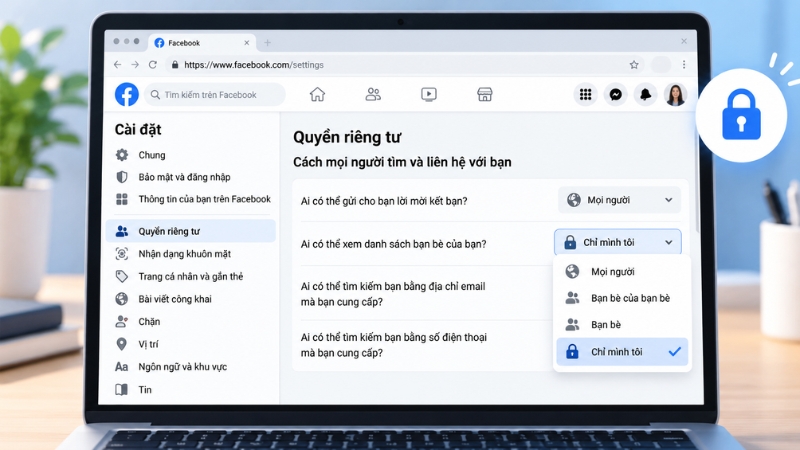Viewport: 800px width, 450px height.
Task: Click the grid icon beside Thông tin của bạn
Action: point(121,199)
